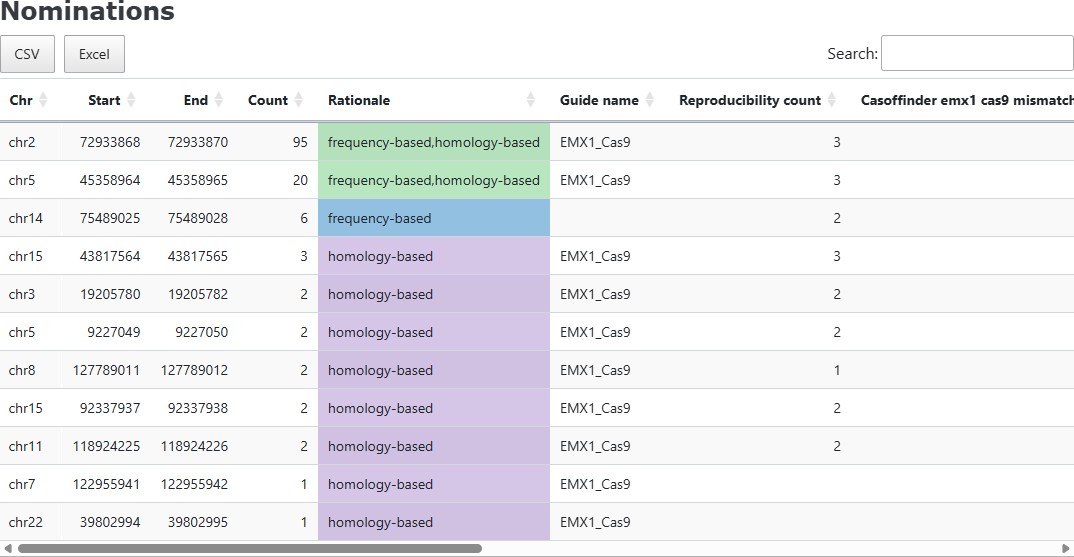The width and height of the screenshot is (1074, 557).
Task: Sort by Reproducibility count sort arrows
Action: (x=832, y=100)
